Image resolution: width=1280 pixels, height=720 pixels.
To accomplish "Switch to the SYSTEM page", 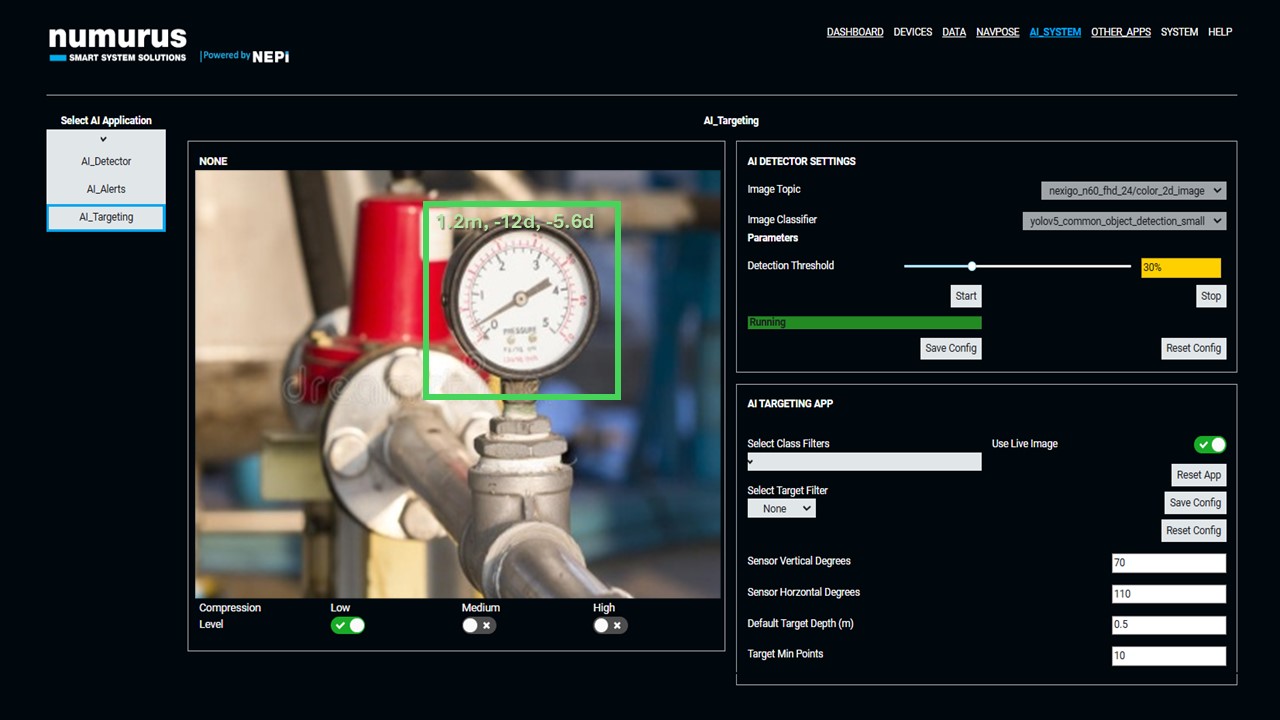I will 1179,31.
